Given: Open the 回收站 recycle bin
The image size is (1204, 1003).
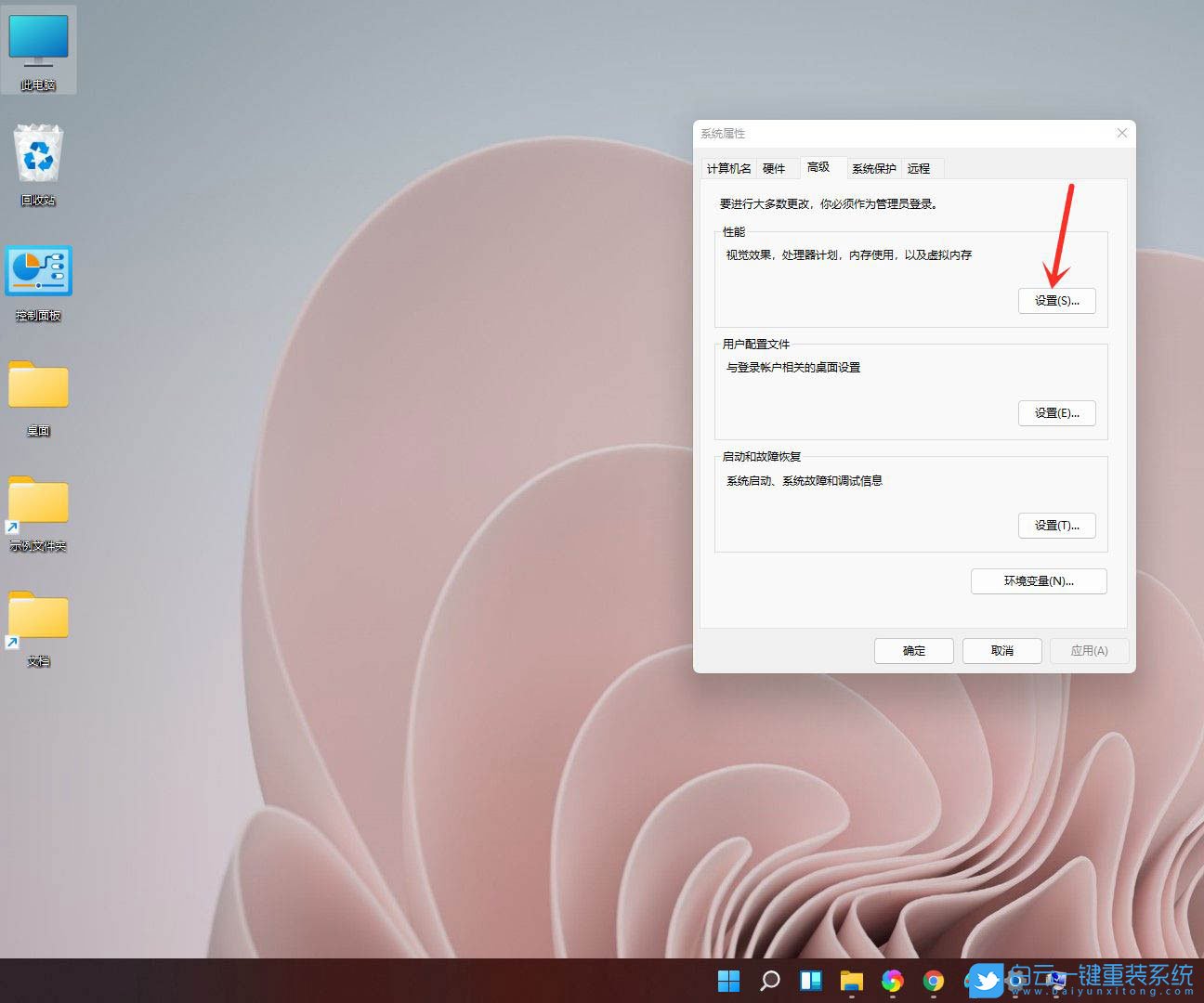Looking at the screenshot, I should click(x=38, y=153).
